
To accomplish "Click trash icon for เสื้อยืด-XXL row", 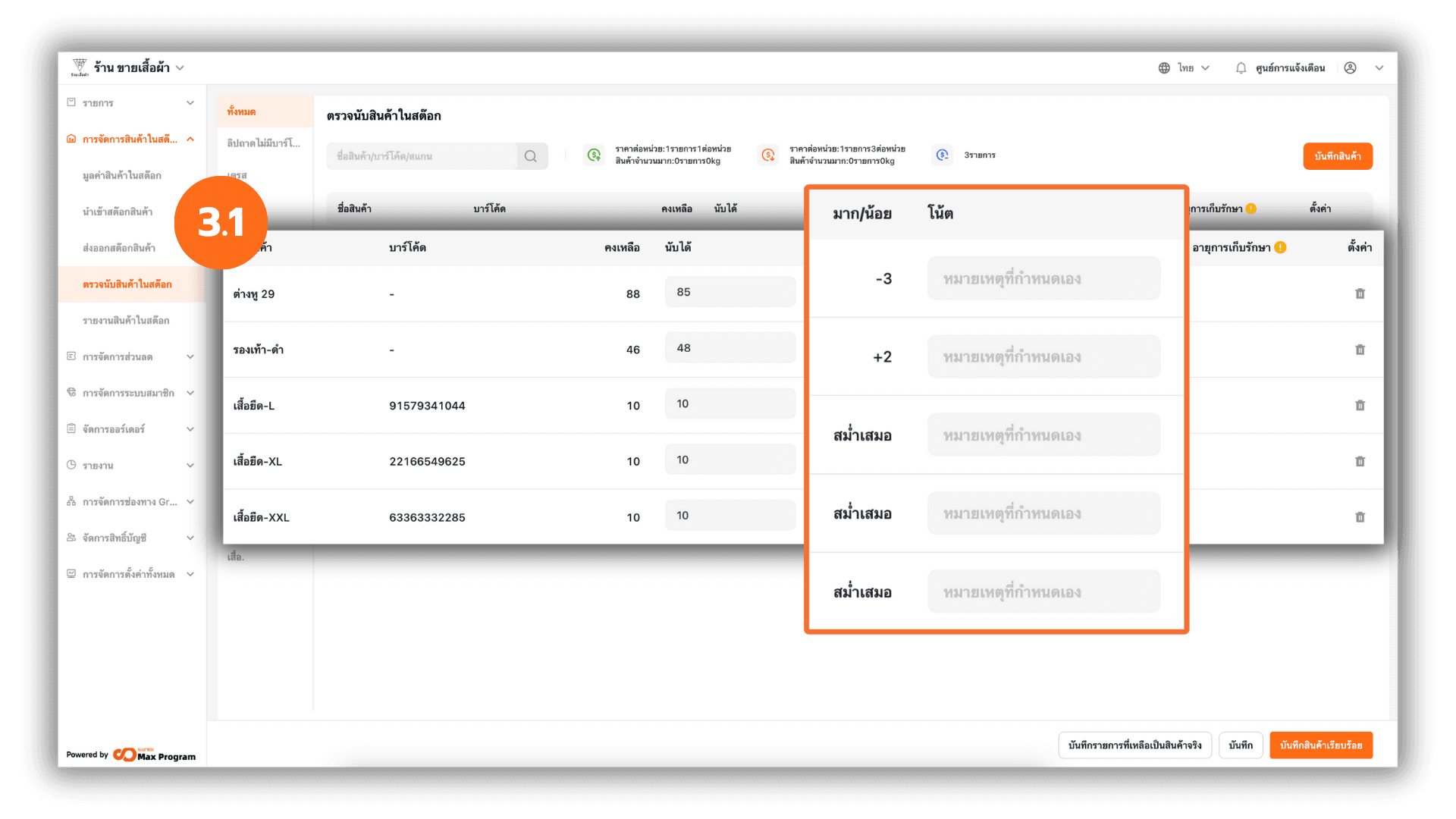I will (1360, 517).
